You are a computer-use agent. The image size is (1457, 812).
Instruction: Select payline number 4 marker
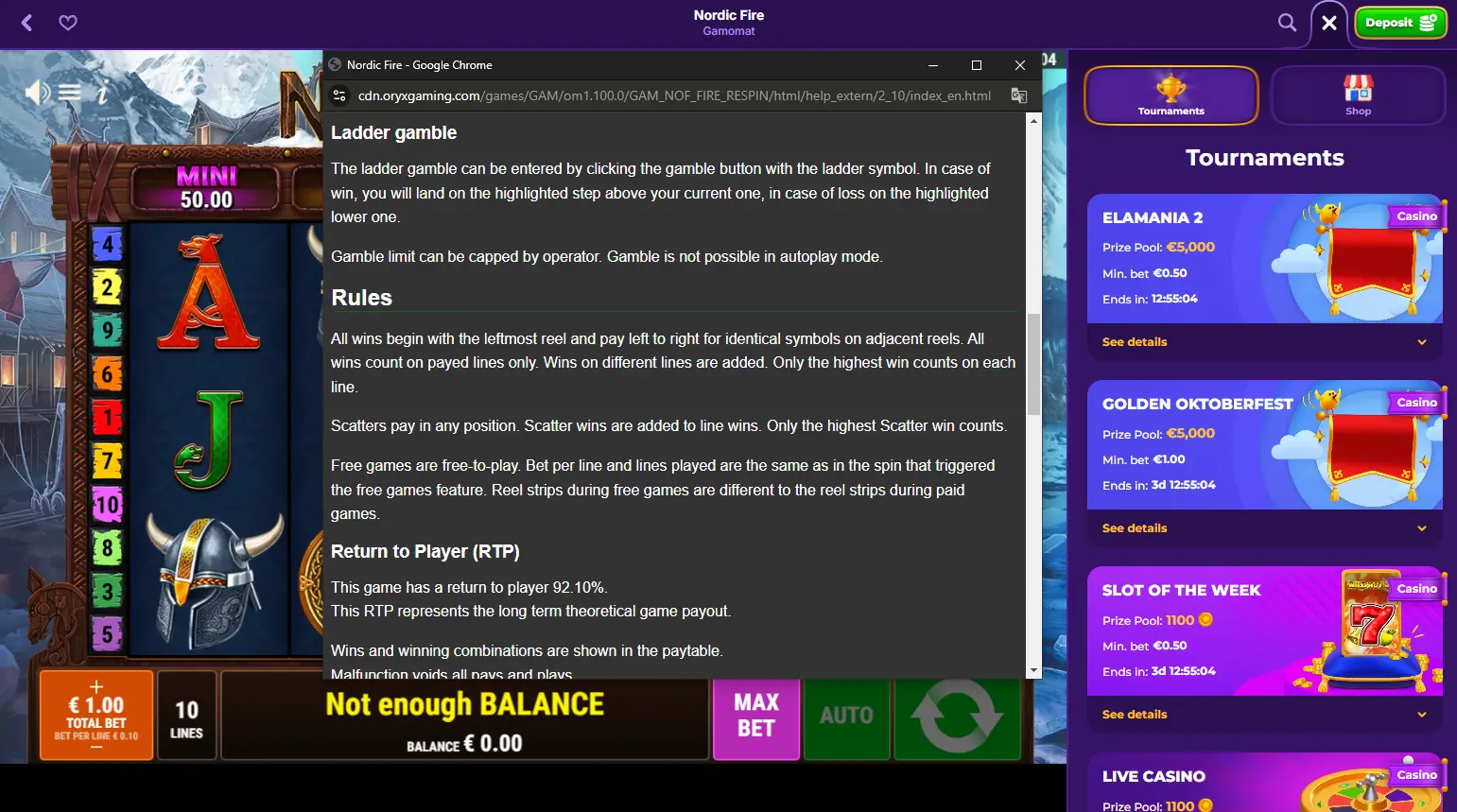click(x=107, y=245)
